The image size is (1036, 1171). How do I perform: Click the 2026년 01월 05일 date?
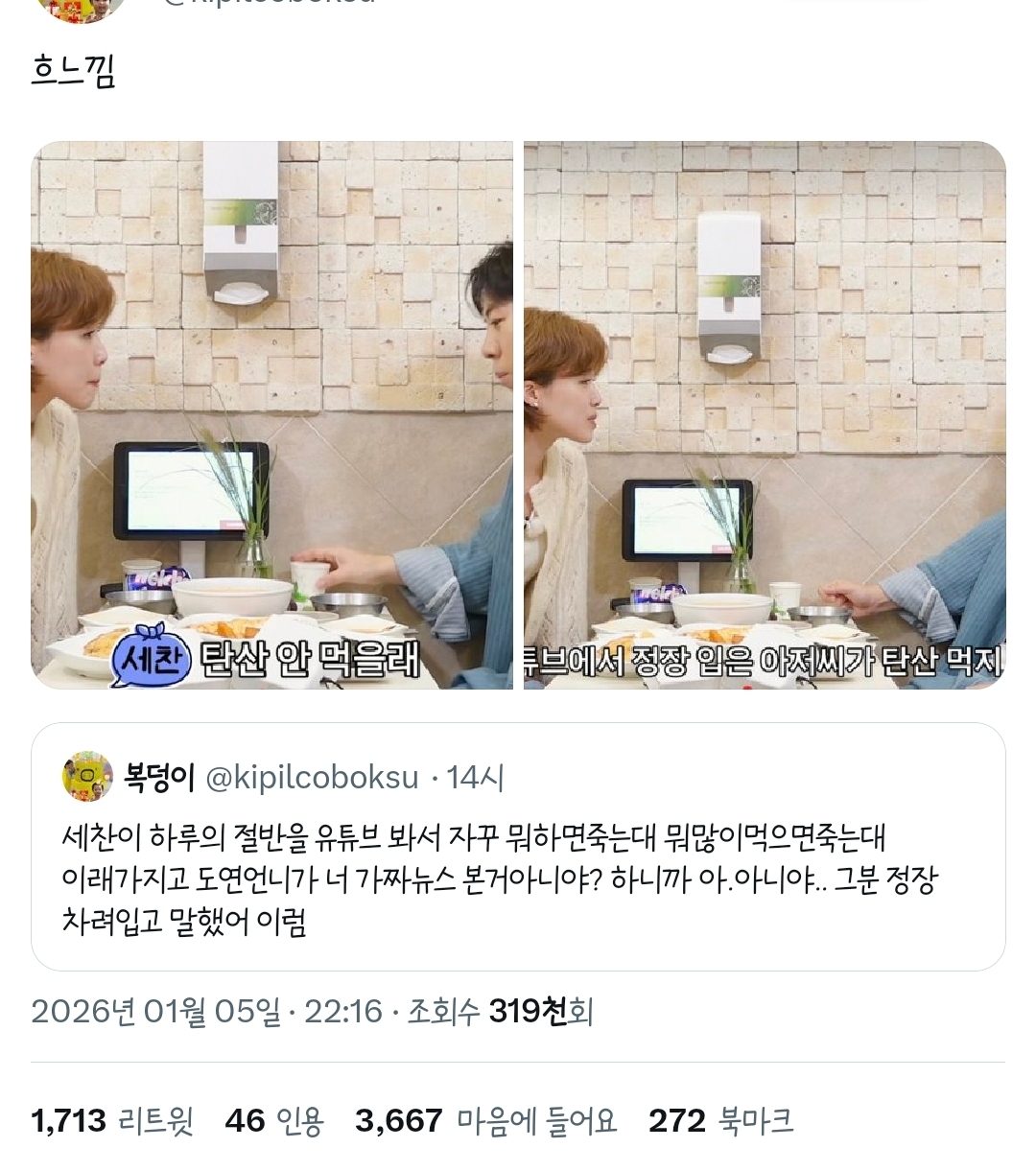tap(156, 1011)
